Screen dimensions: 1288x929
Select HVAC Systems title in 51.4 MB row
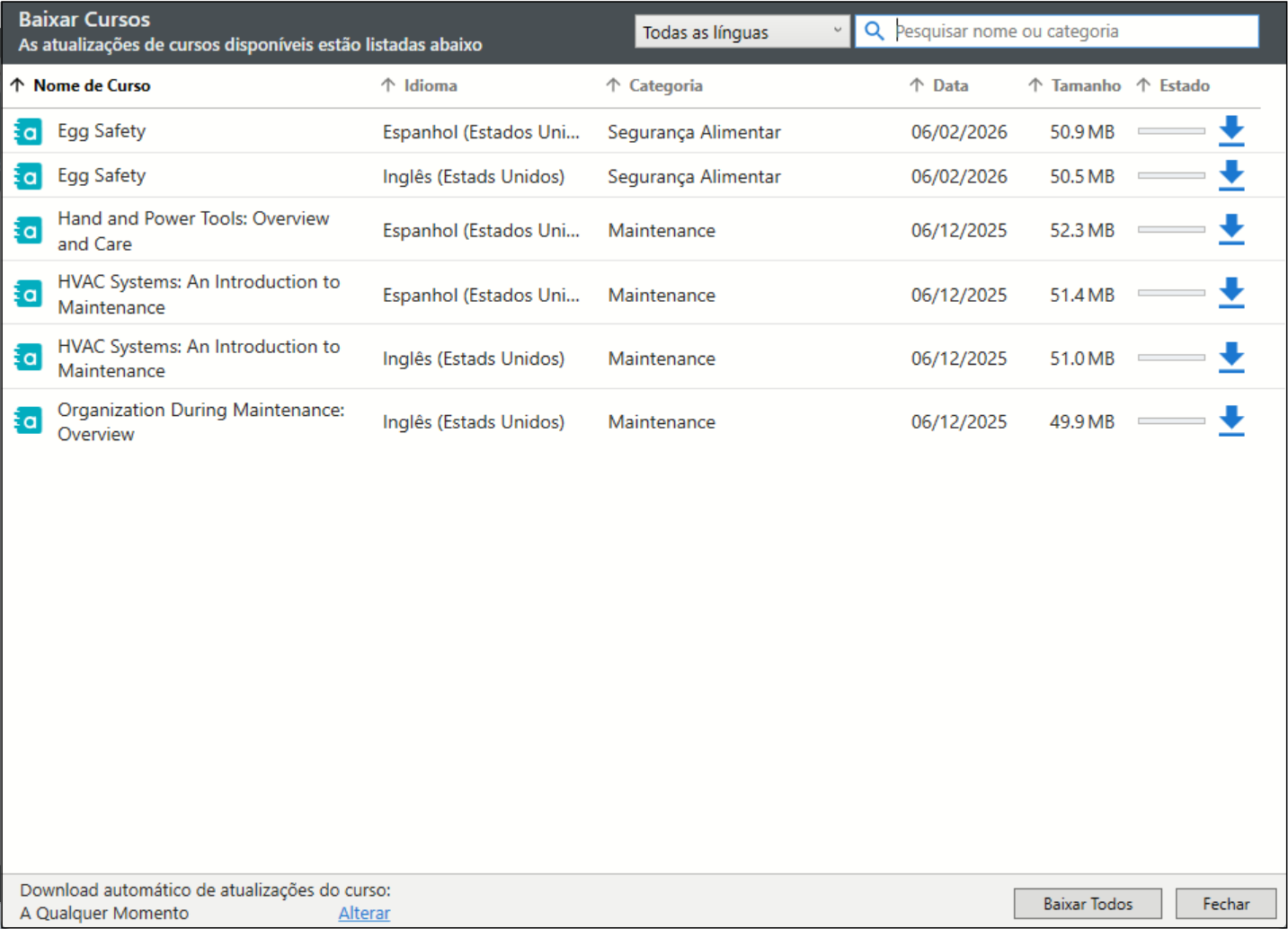pyautogui.click(x=199, y=295)
